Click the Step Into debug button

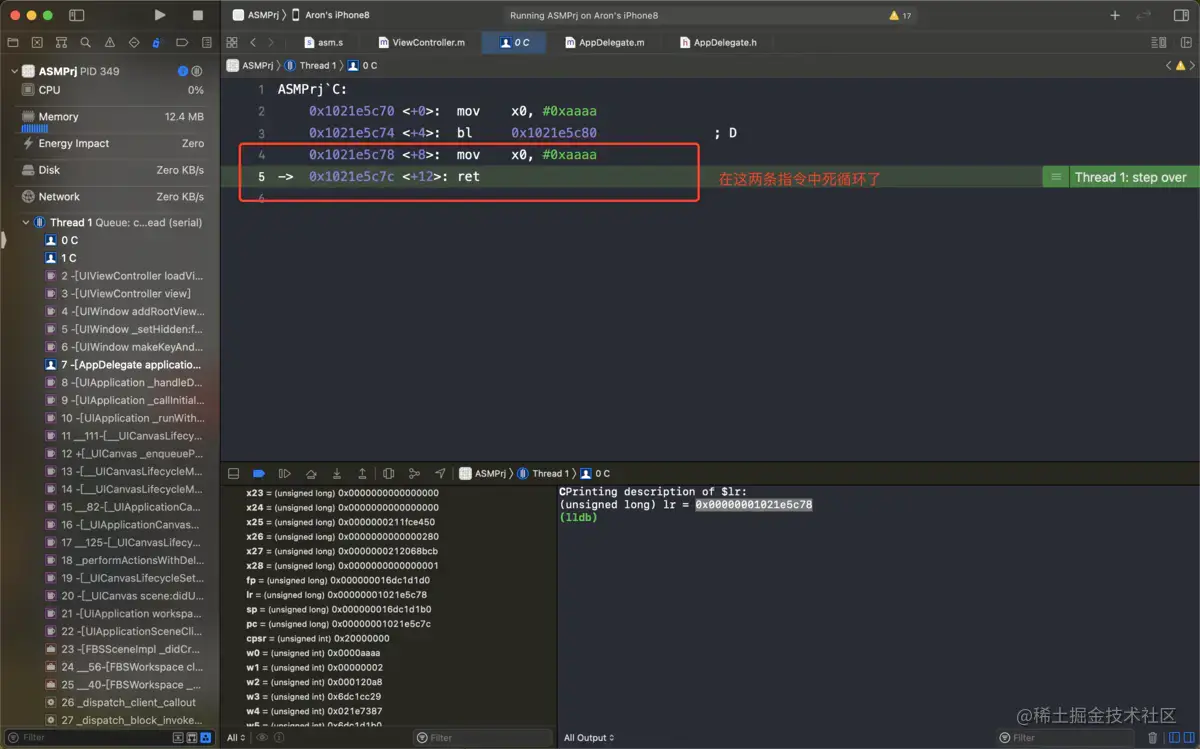point(337,473)
